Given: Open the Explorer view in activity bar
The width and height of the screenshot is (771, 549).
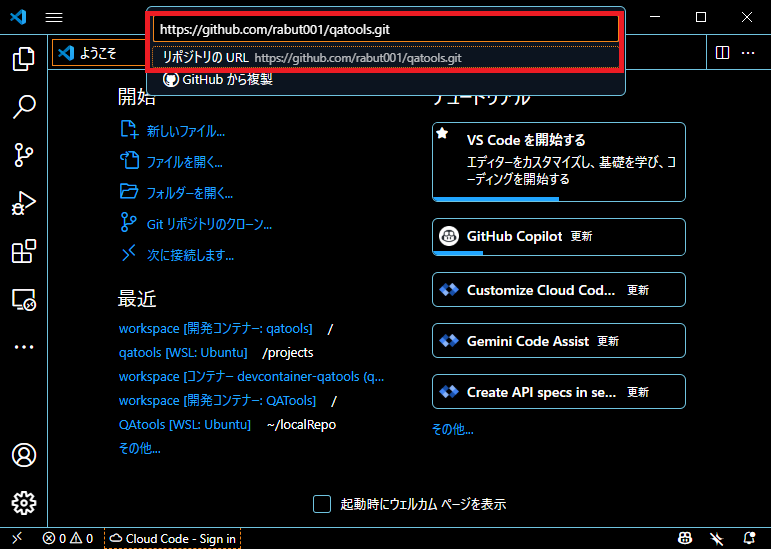Looking at the screenshot, I should [24, 59].
